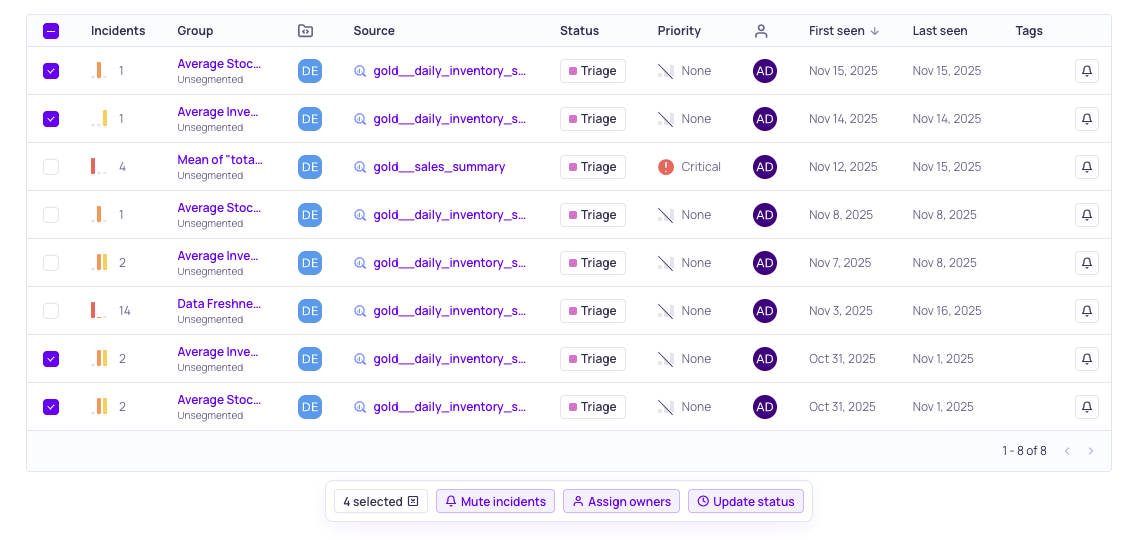1130x540 pixels.
Task: Sort by the Last seen column header
Action: pos(940,31)
